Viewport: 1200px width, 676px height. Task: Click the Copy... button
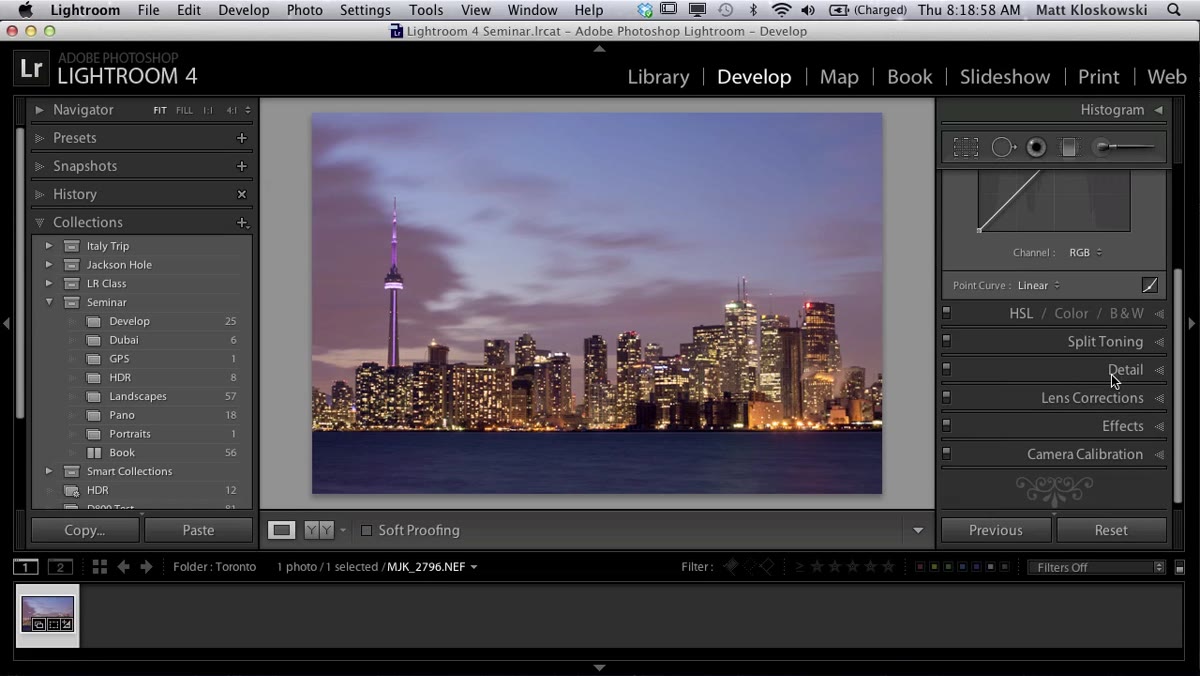85,530
